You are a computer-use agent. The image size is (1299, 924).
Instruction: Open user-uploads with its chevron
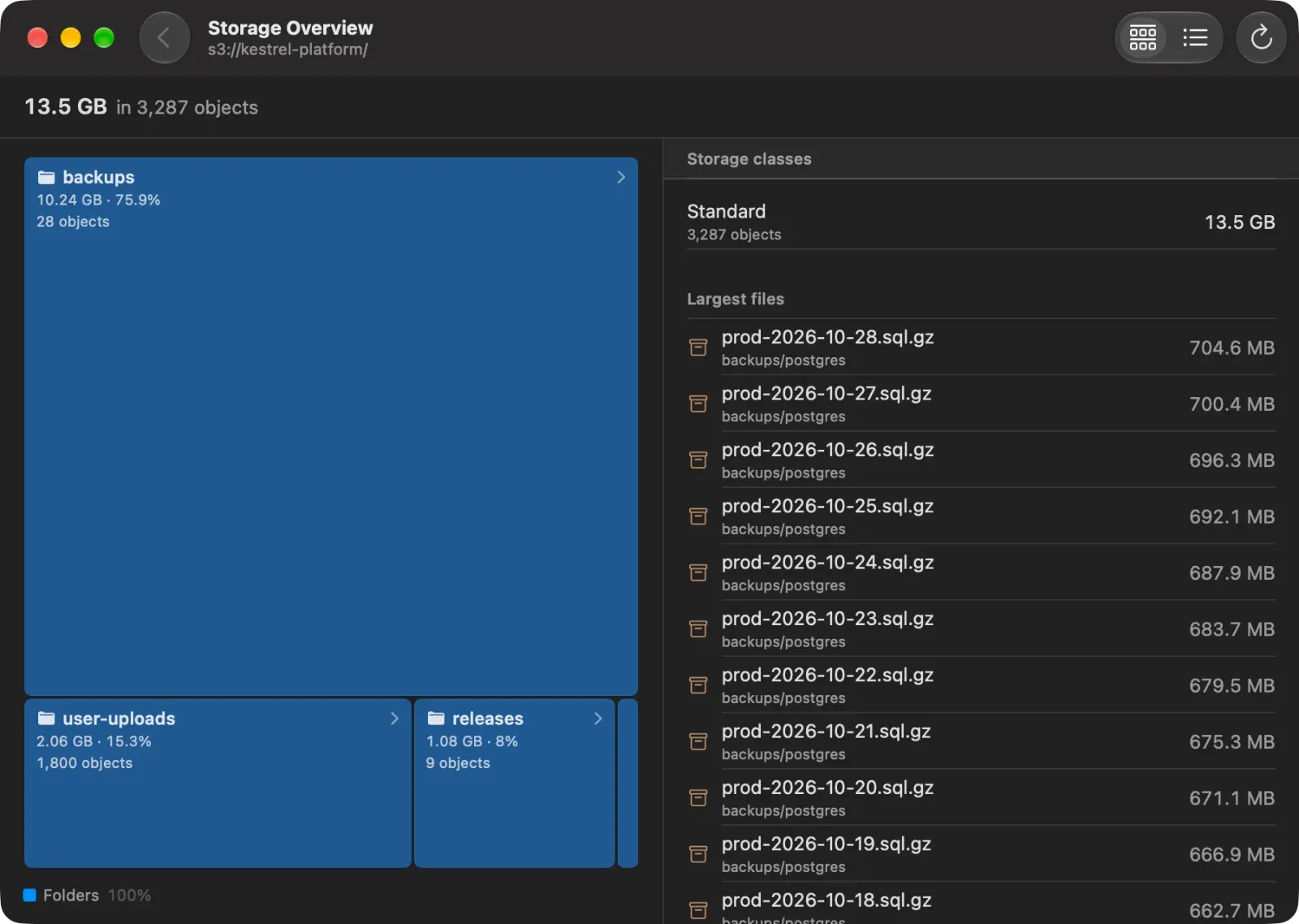(x=395, y=719)
